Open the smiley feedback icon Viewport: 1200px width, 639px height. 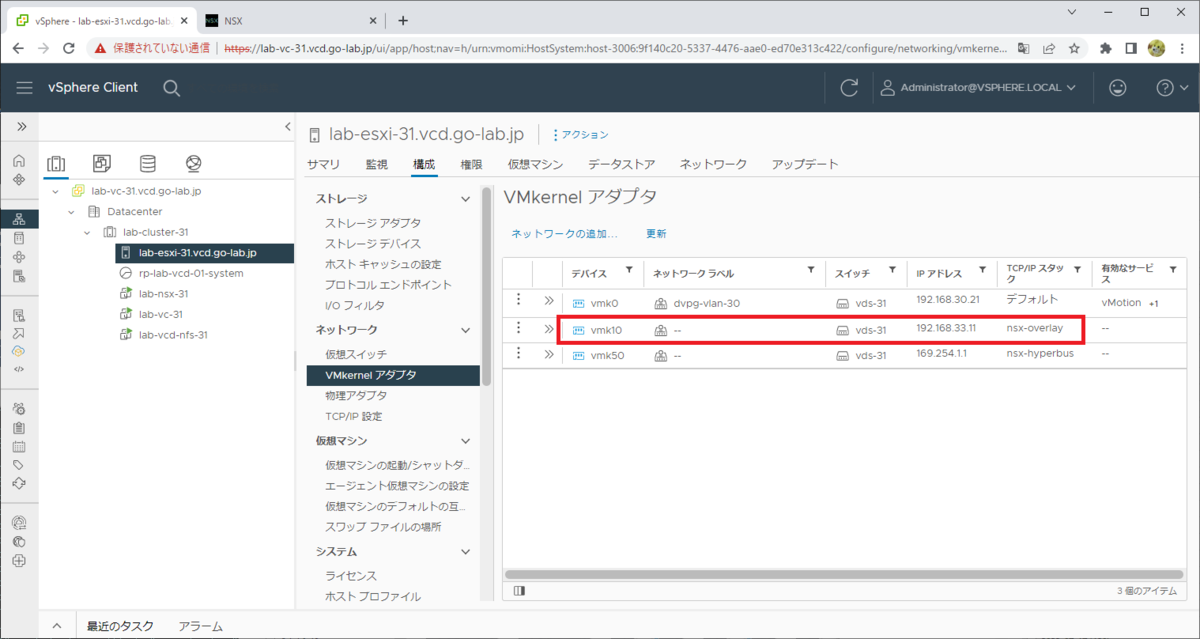pyautogui.click(x=1118, y=88)
